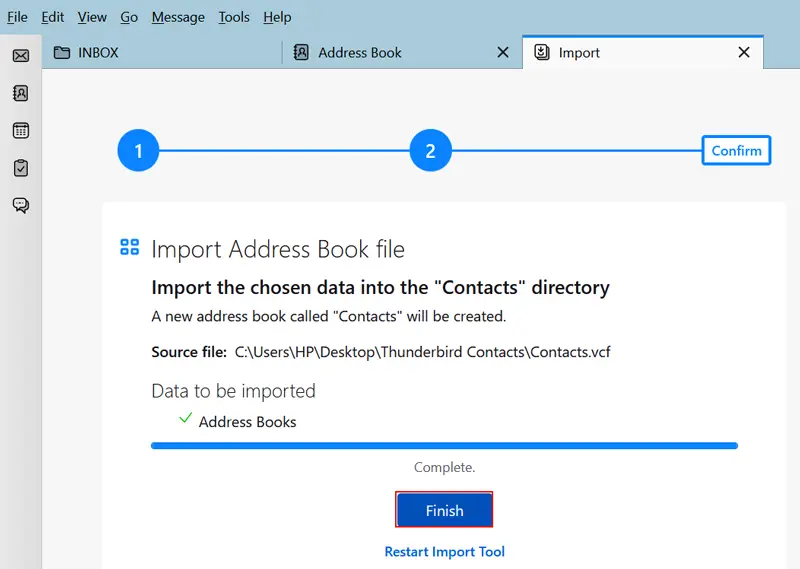The height and width of the screenshot is (569, 800).
Task: Open the Message menu
Action: click(x=178, y=17)
